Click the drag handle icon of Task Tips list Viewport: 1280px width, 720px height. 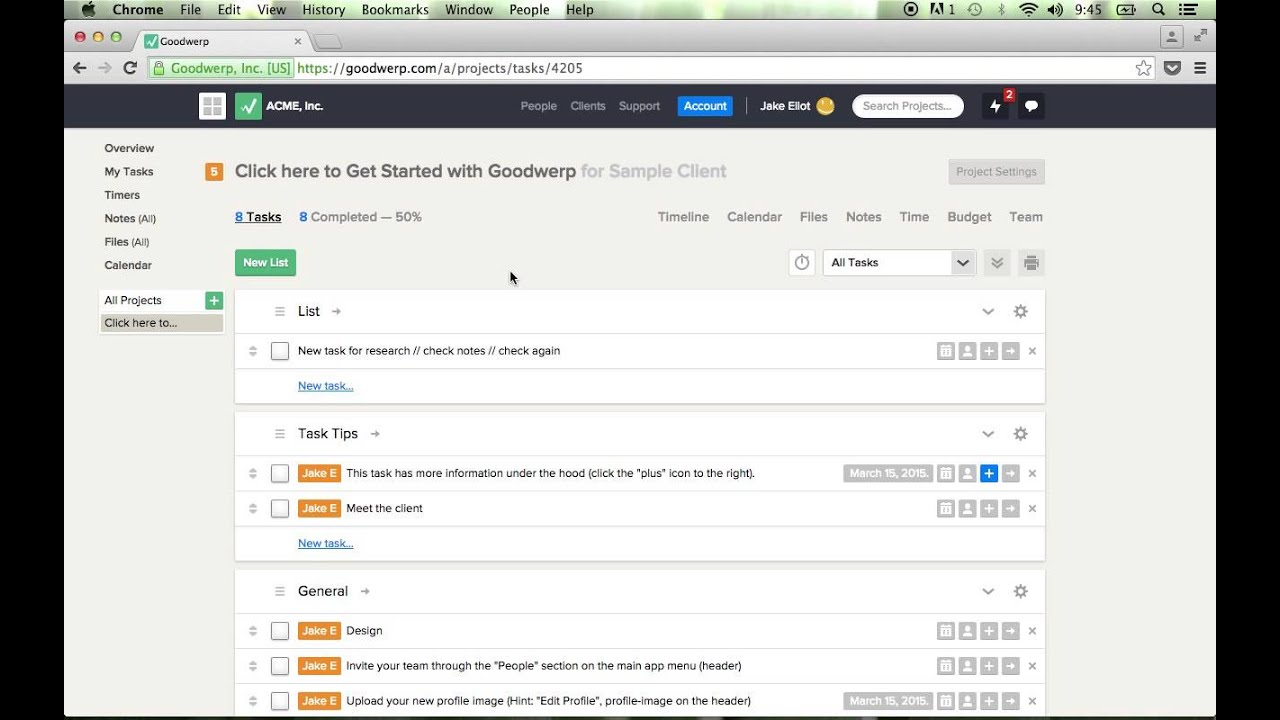pyautogui.click(x=280, y=434)
